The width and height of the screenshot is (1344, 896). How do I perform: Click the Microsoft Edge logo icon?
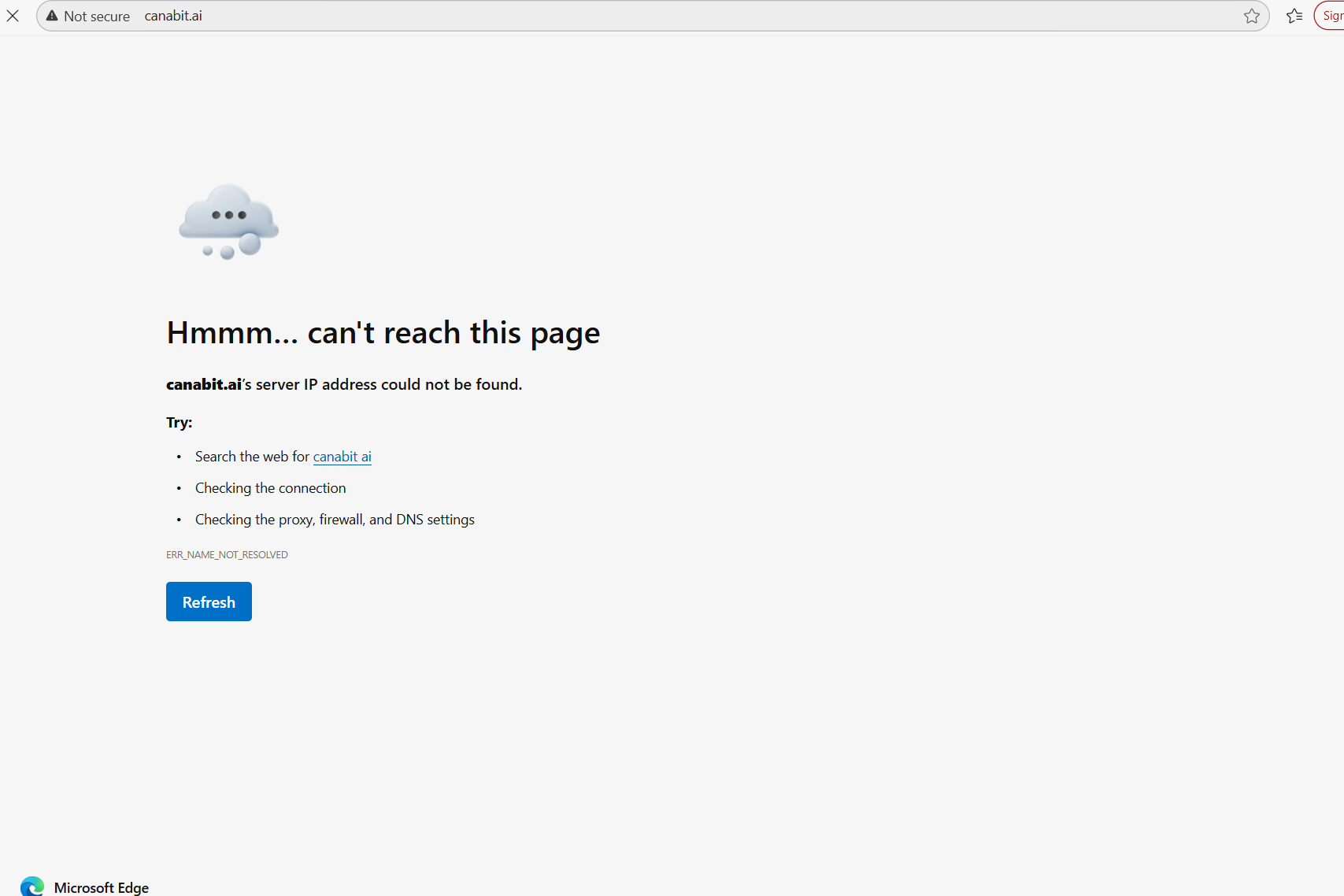32,887
